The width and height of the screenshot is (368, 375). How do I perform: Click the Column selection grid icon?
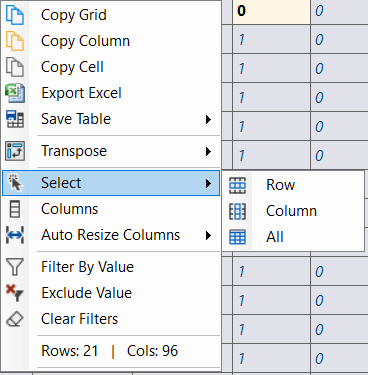[238, 211]
